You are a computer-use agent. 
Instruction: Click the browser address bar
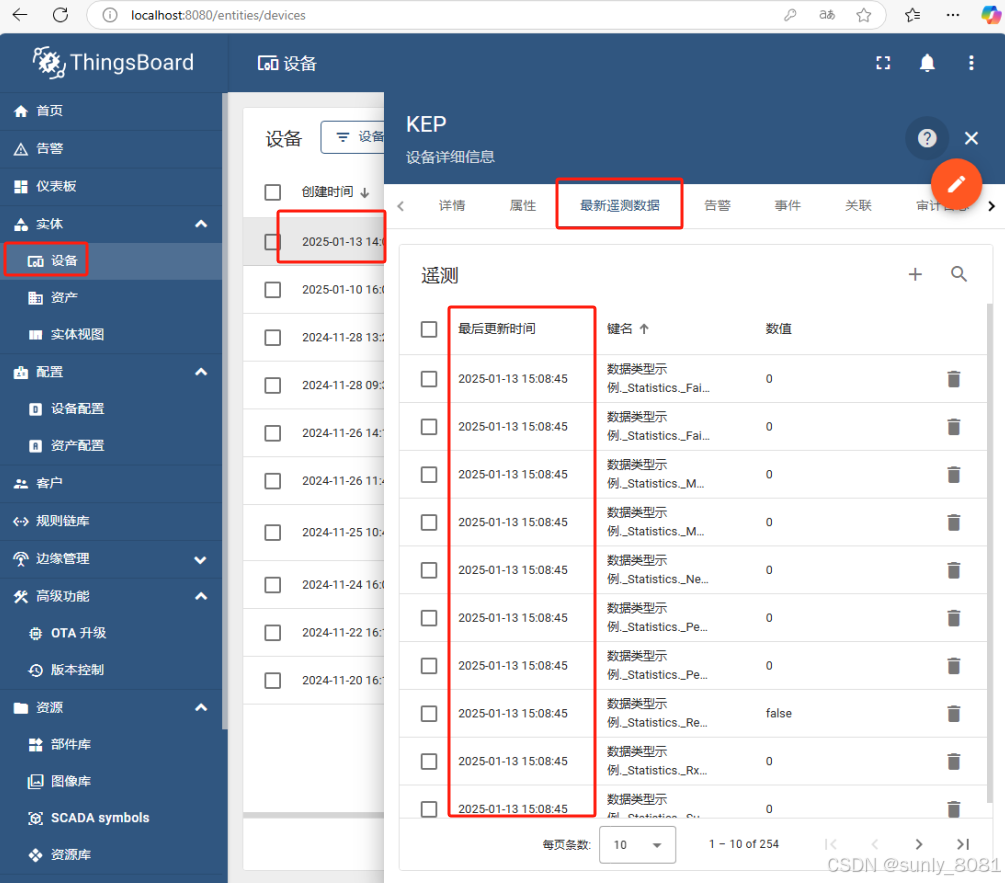tap(449, 15)
